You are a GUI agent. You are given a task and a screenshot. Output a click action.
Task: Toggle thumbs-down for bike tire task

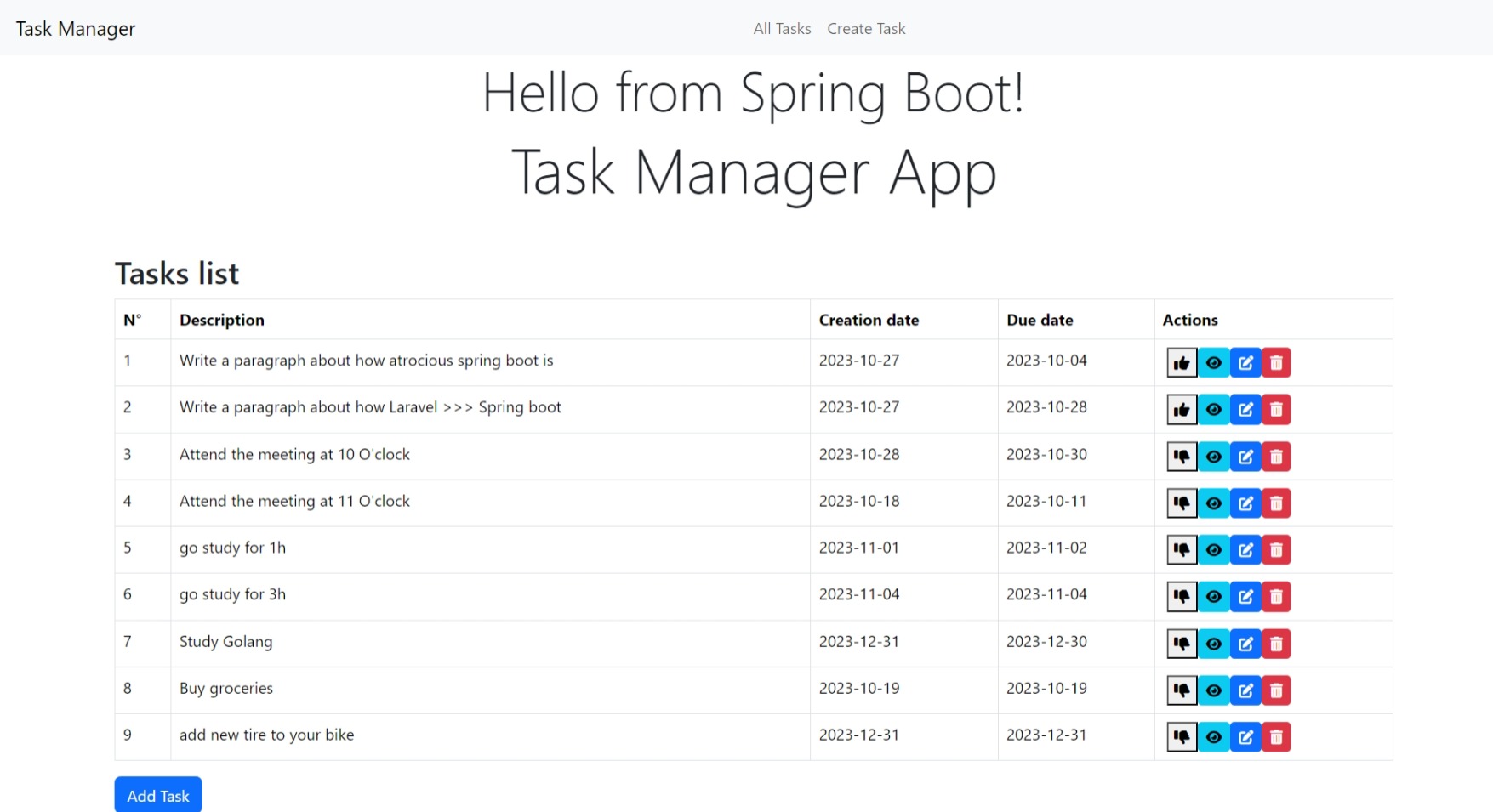(1182, 737)
